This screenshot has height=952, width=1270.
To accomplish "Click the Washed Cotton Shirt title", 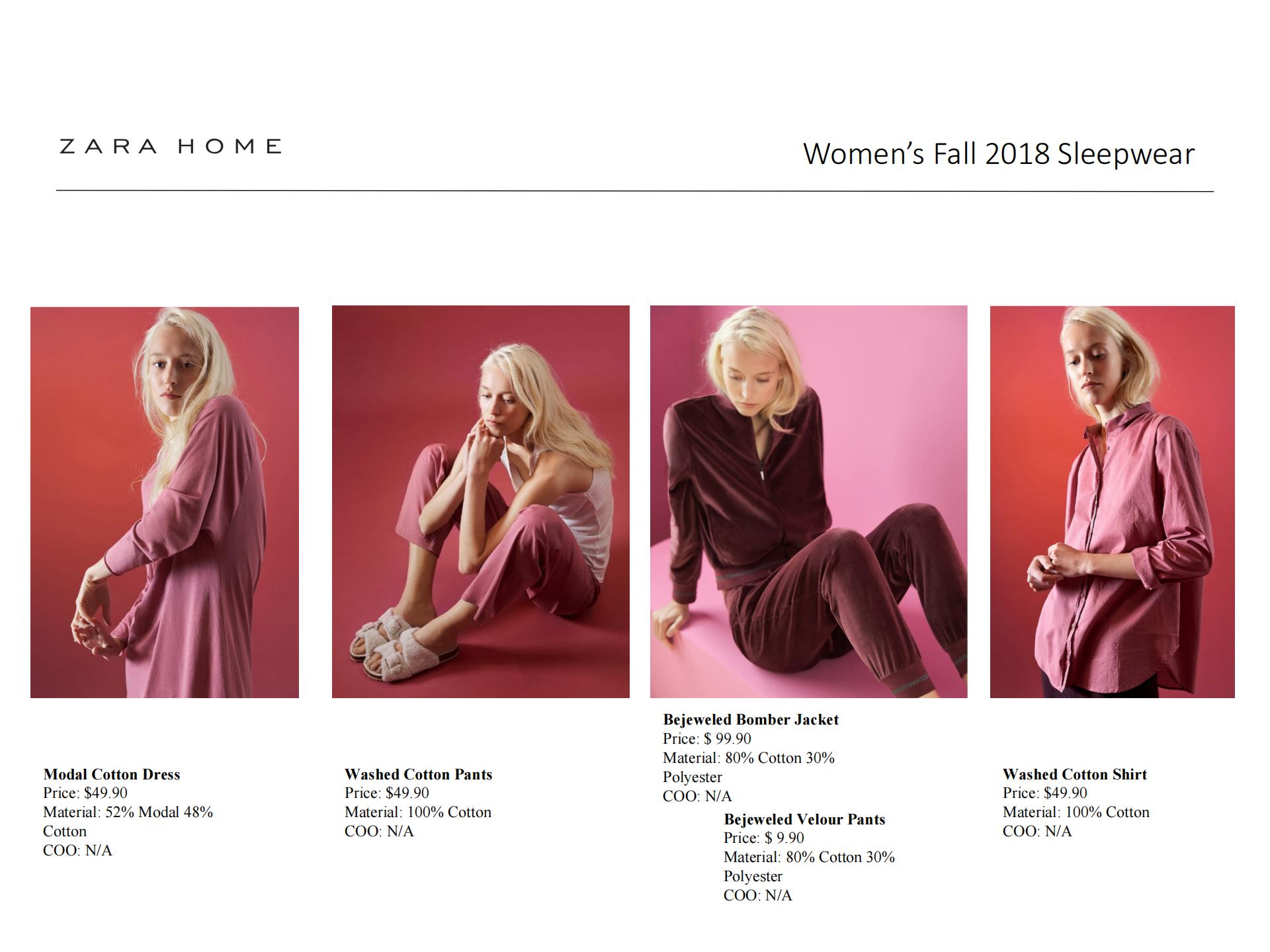I will [1075, 774].
